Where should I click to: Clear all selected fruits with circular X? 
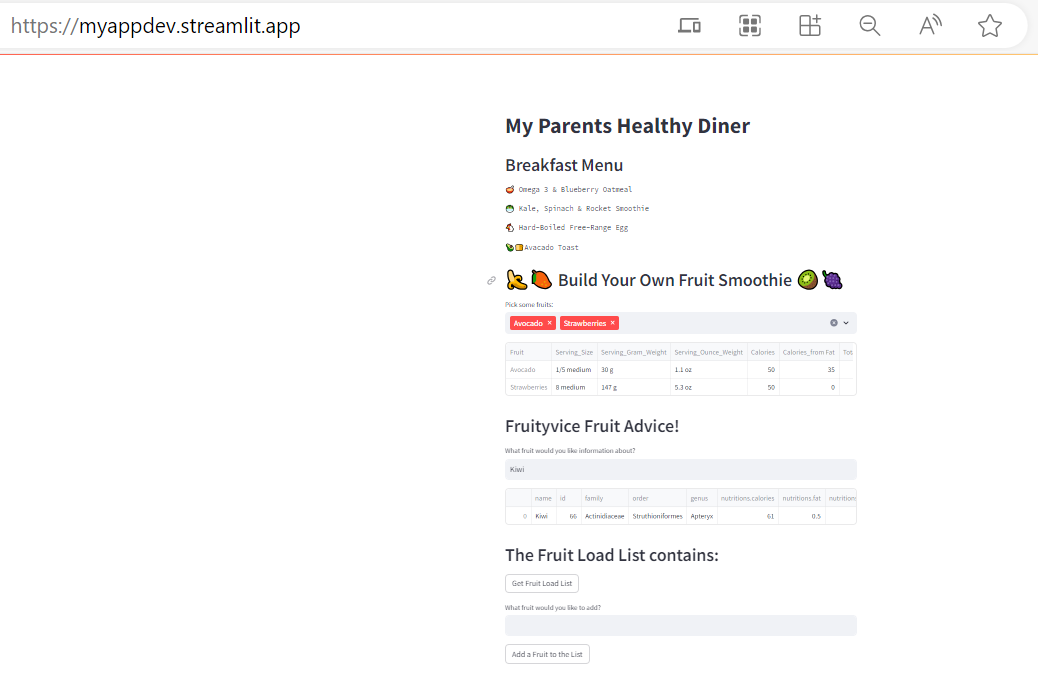point(834,323)
